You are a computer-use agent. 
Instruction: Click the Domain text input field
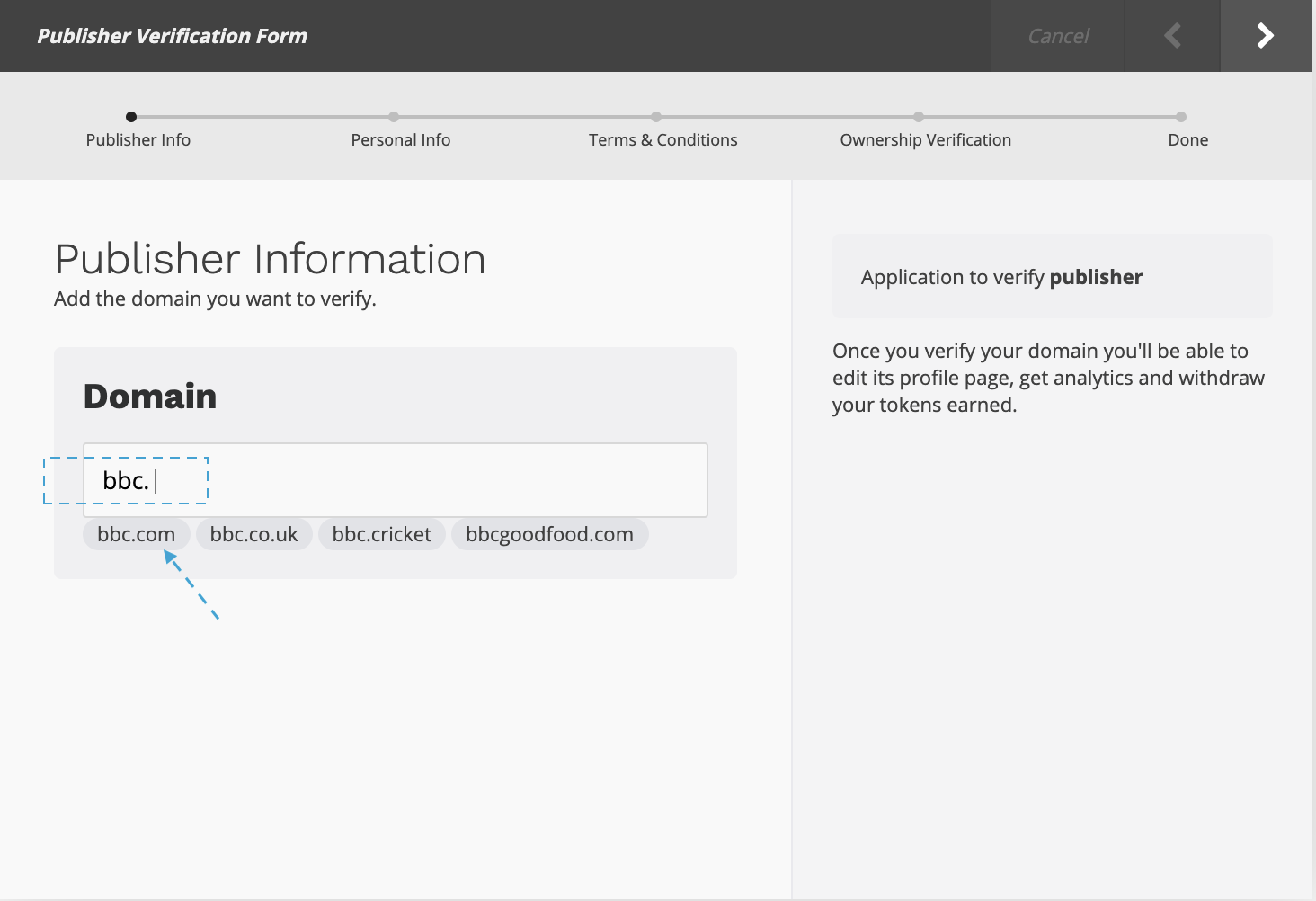point(396,480)
